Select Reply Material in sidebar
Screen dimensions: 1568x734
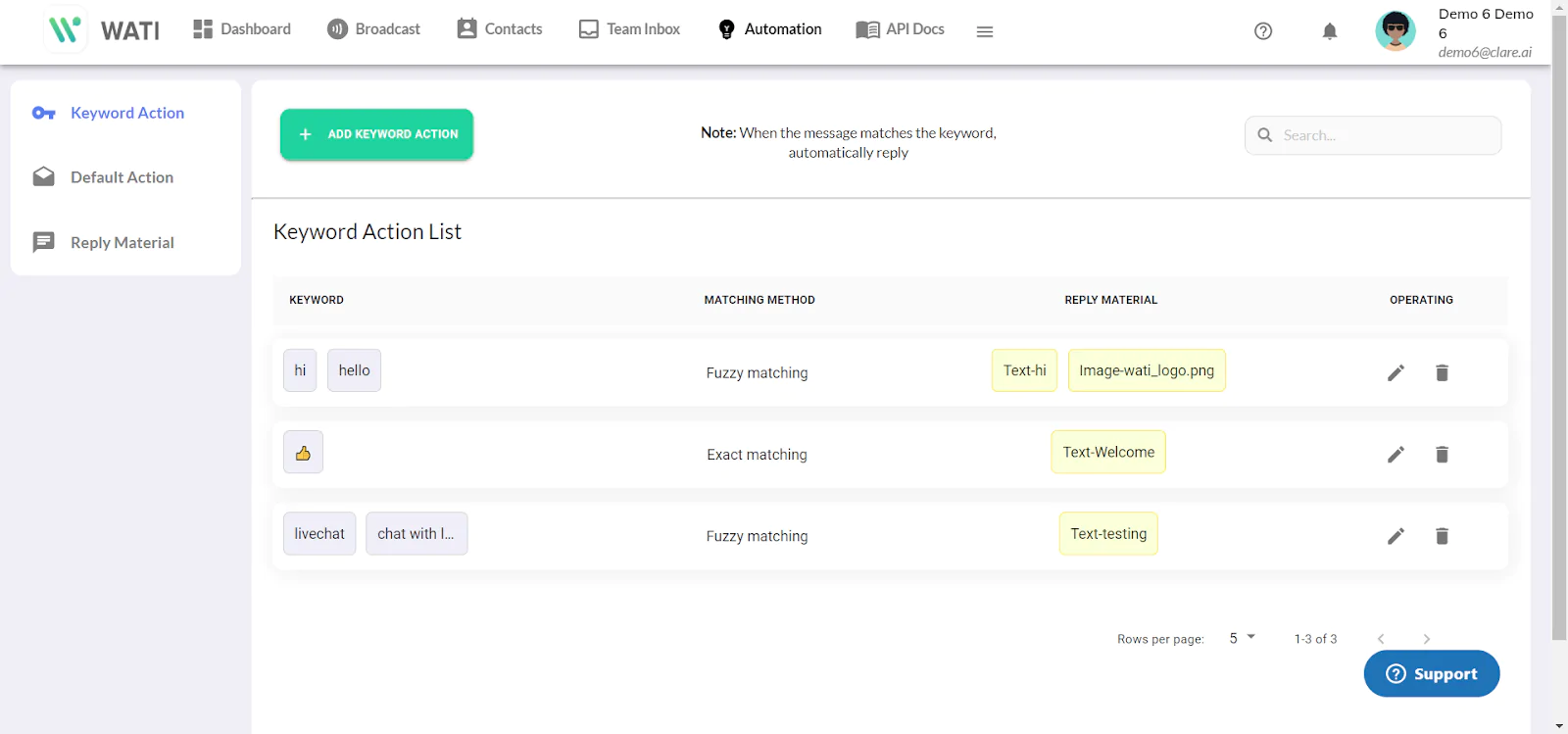tap(125, 242)
